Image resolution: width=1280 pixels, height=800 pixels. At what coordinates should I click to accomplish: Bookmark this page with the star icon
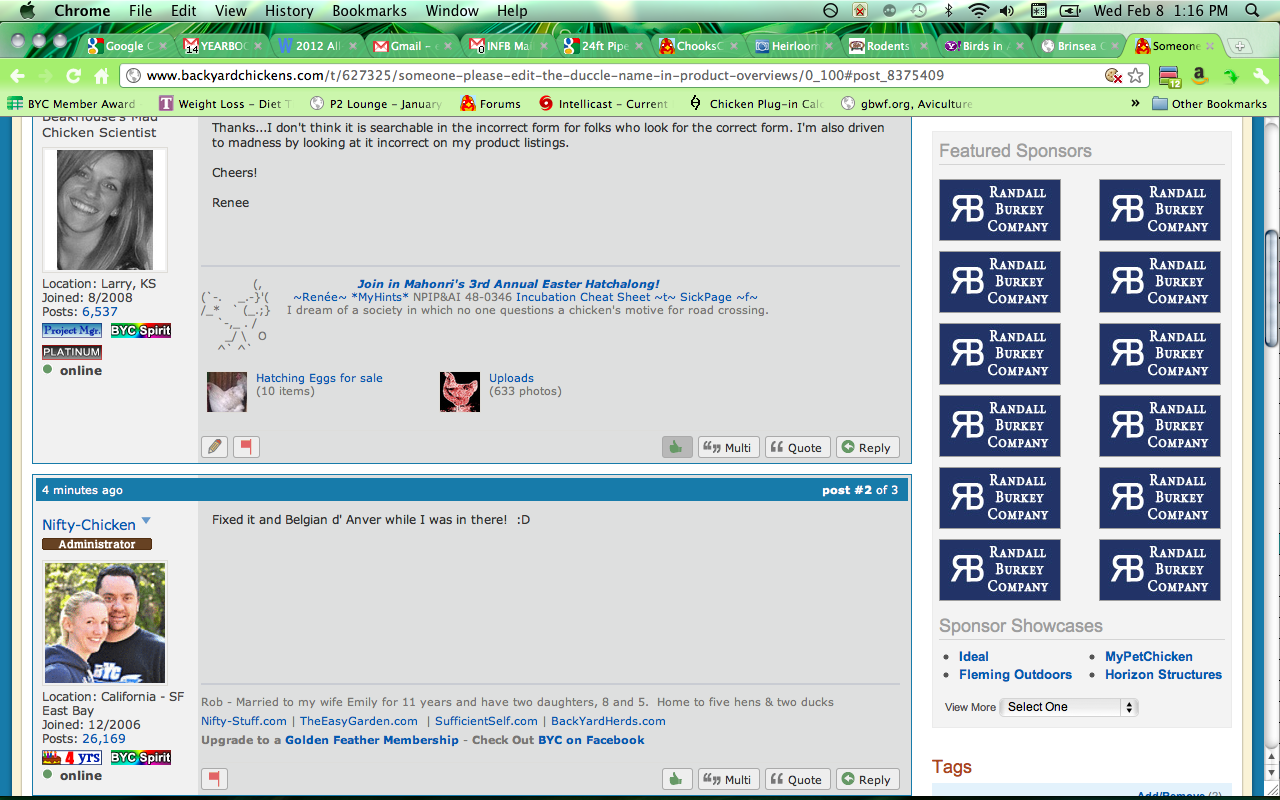pyautogui.click(x=1136, y=76)
